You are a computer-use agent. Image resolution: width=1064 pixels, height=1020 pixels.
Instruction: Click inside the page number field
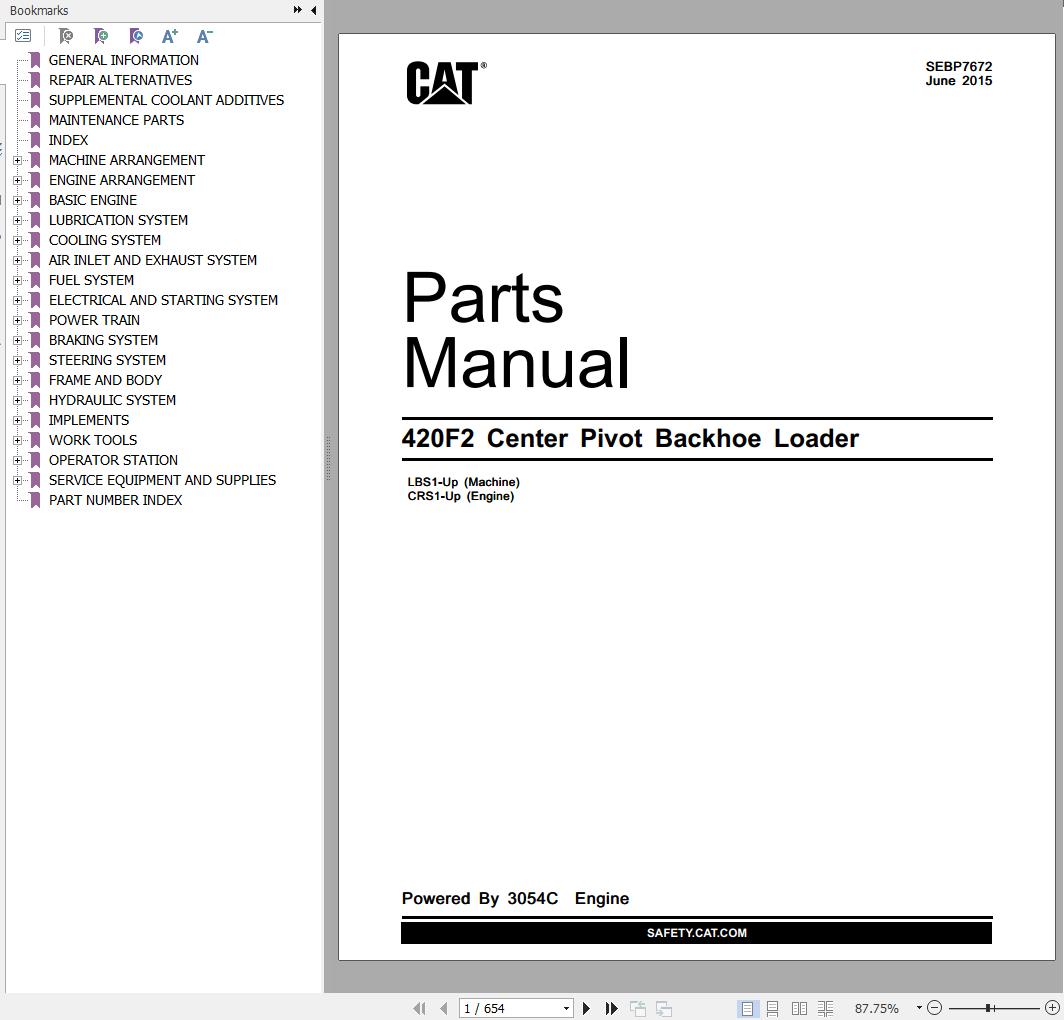505,1008
